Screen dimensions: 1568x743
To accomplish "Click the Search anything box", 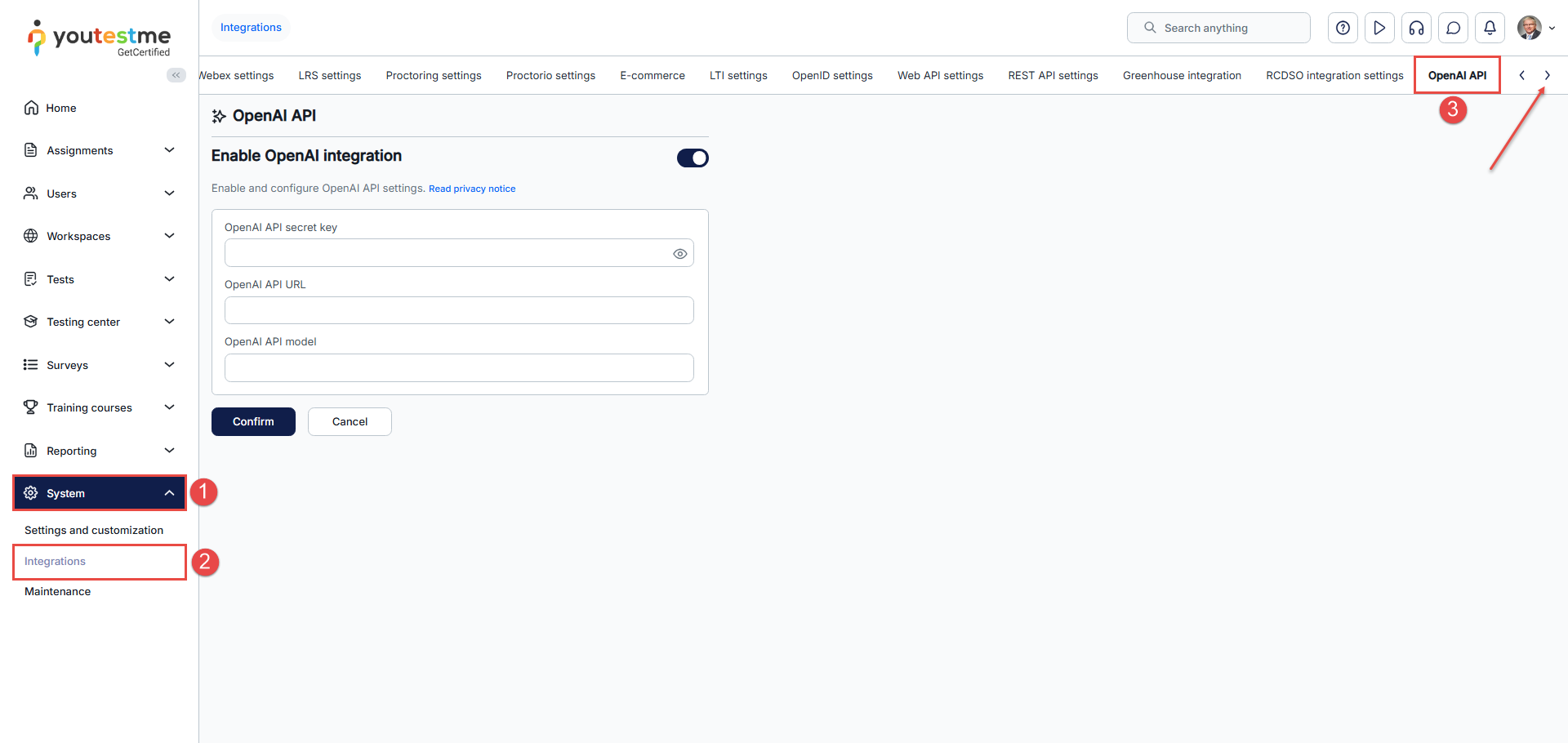I will [1218, 28].
